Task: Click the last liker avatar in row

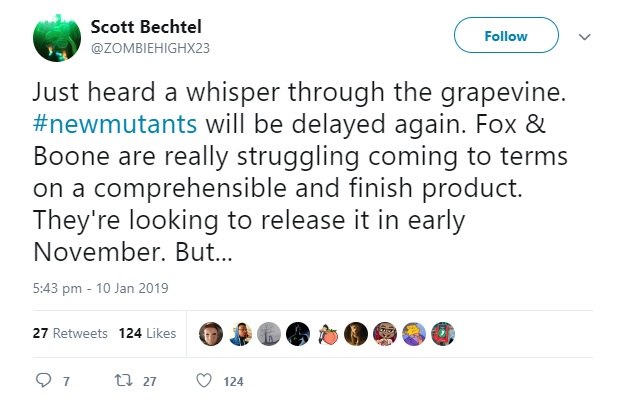Action: click(x=442, y=333)
